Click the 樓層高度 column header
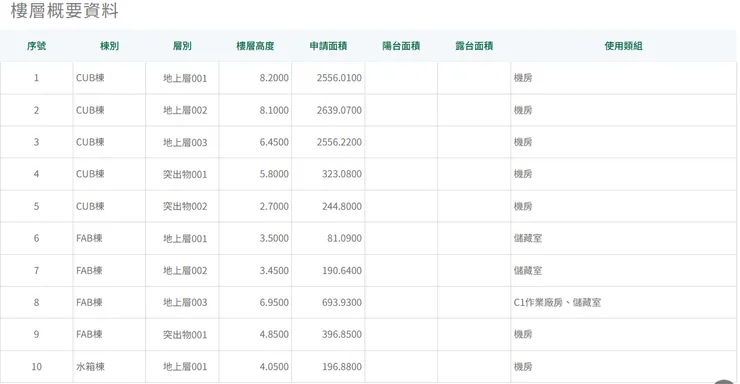740x384 pixels. click(x=255, y=46)
